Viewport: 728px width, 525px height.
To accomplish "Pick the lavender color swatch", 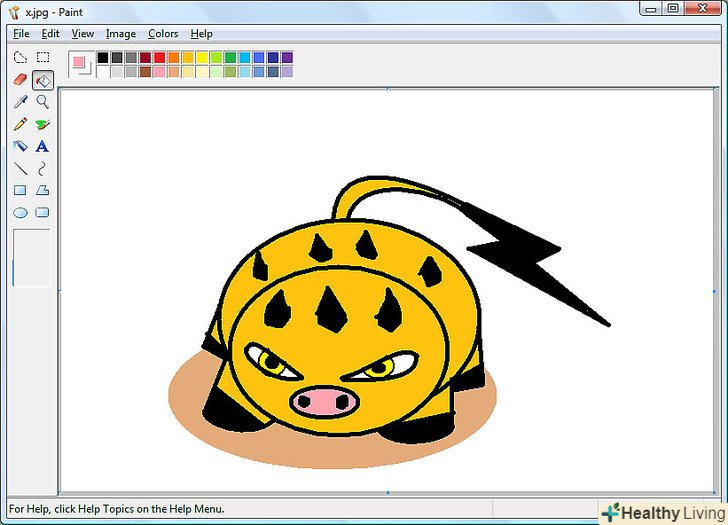I will tap(287, 71).
